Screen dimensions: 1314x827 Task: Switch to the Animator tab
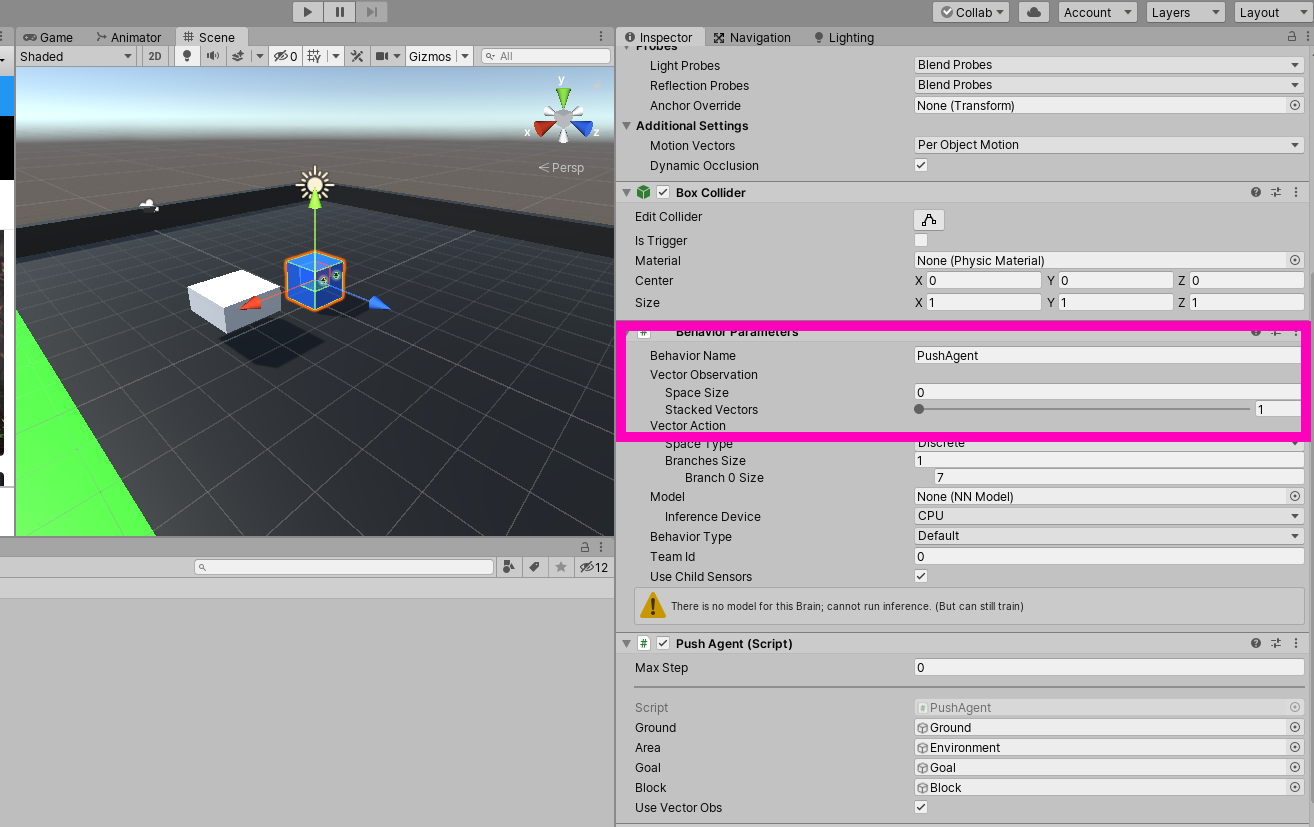pyautogui.click(x=128, y=37)
